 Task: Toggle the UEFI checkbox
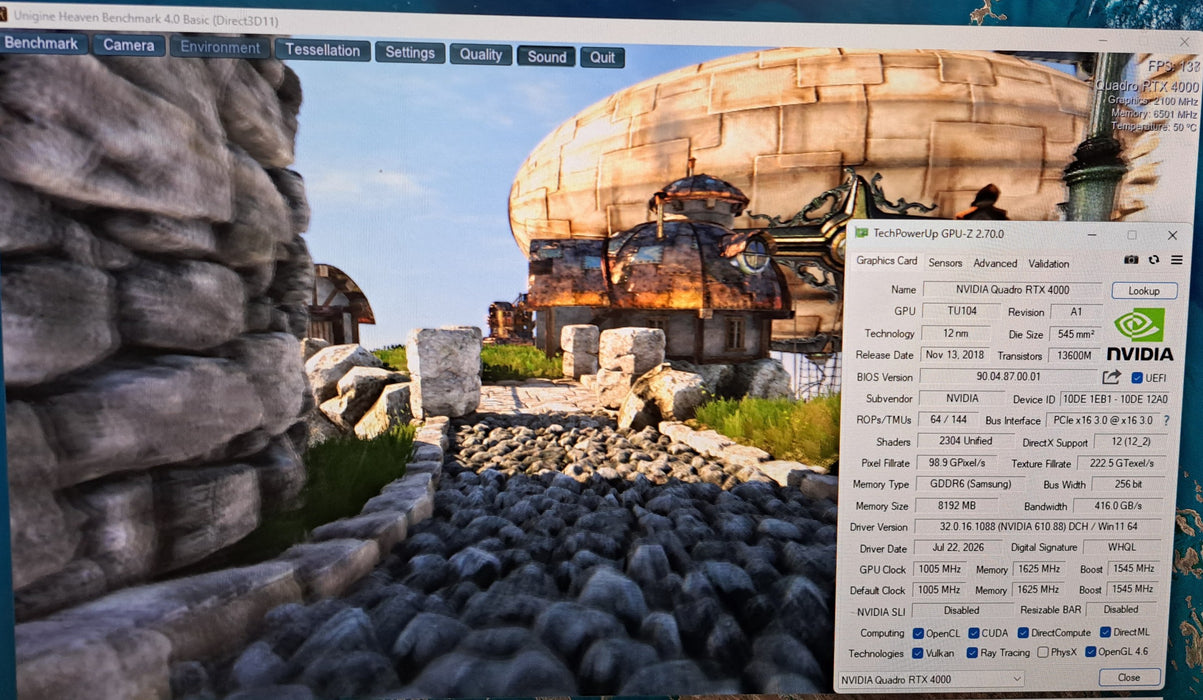pyautogui.click(x=1136, y=378)
